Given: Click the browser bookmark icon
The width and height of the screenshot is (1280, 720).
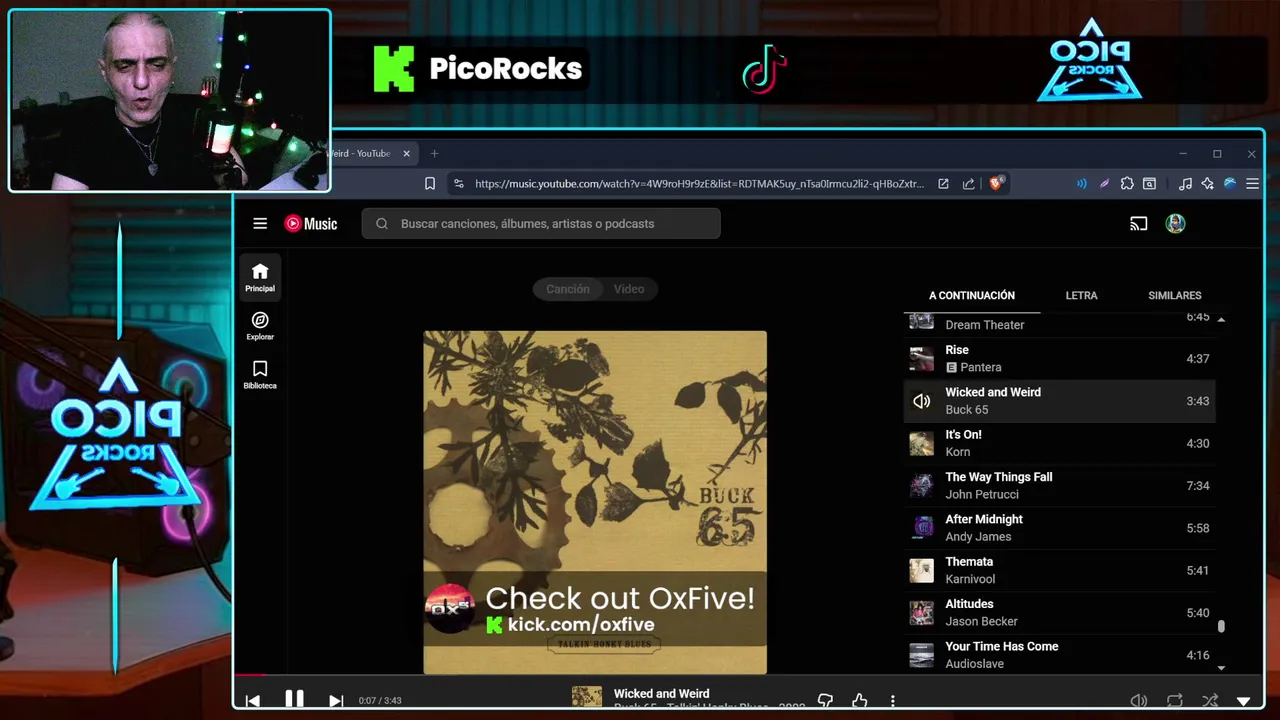Looking at the screenshot, I should point(430,184).
